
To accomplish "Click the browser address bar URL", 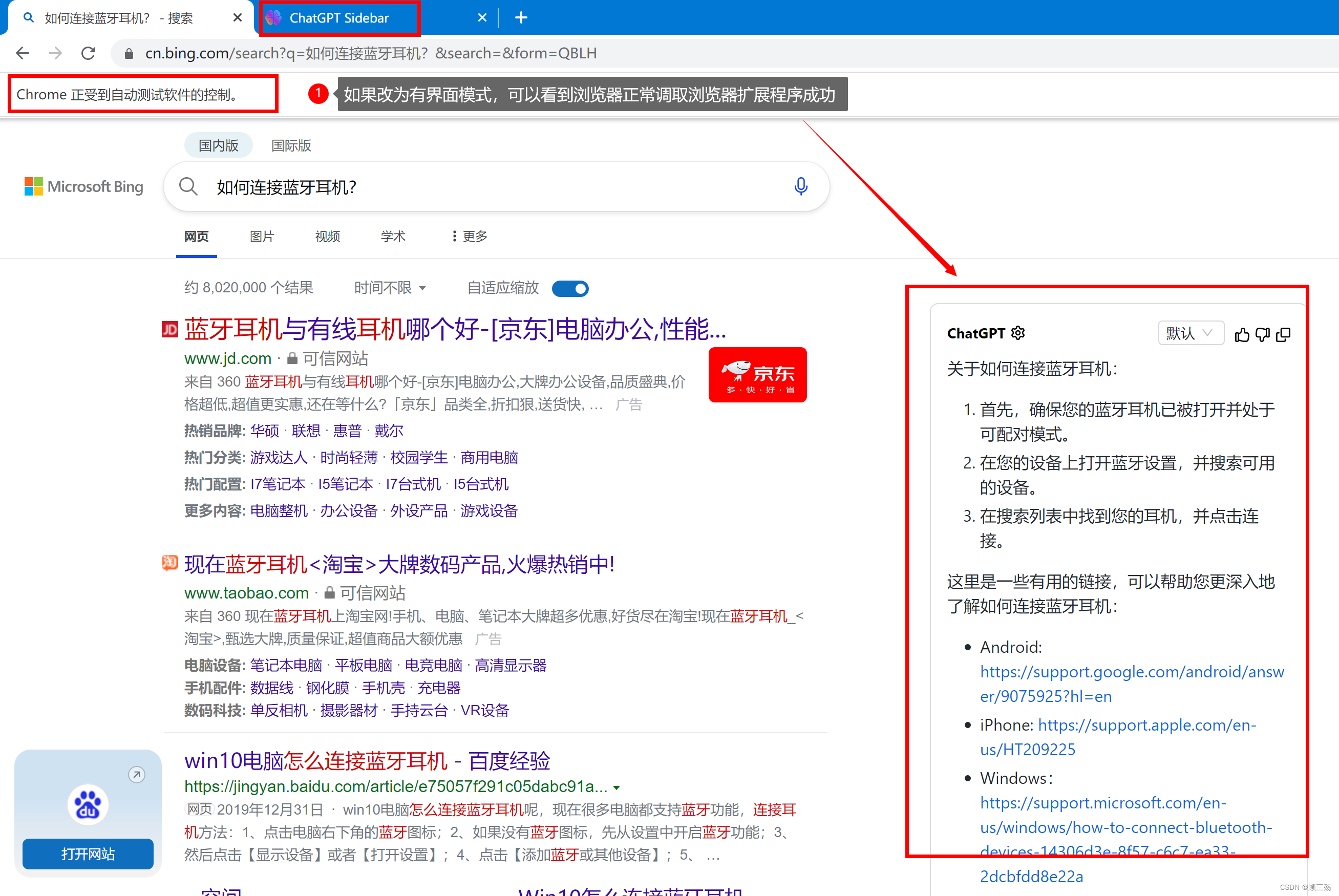I will (x=370, y=53).
